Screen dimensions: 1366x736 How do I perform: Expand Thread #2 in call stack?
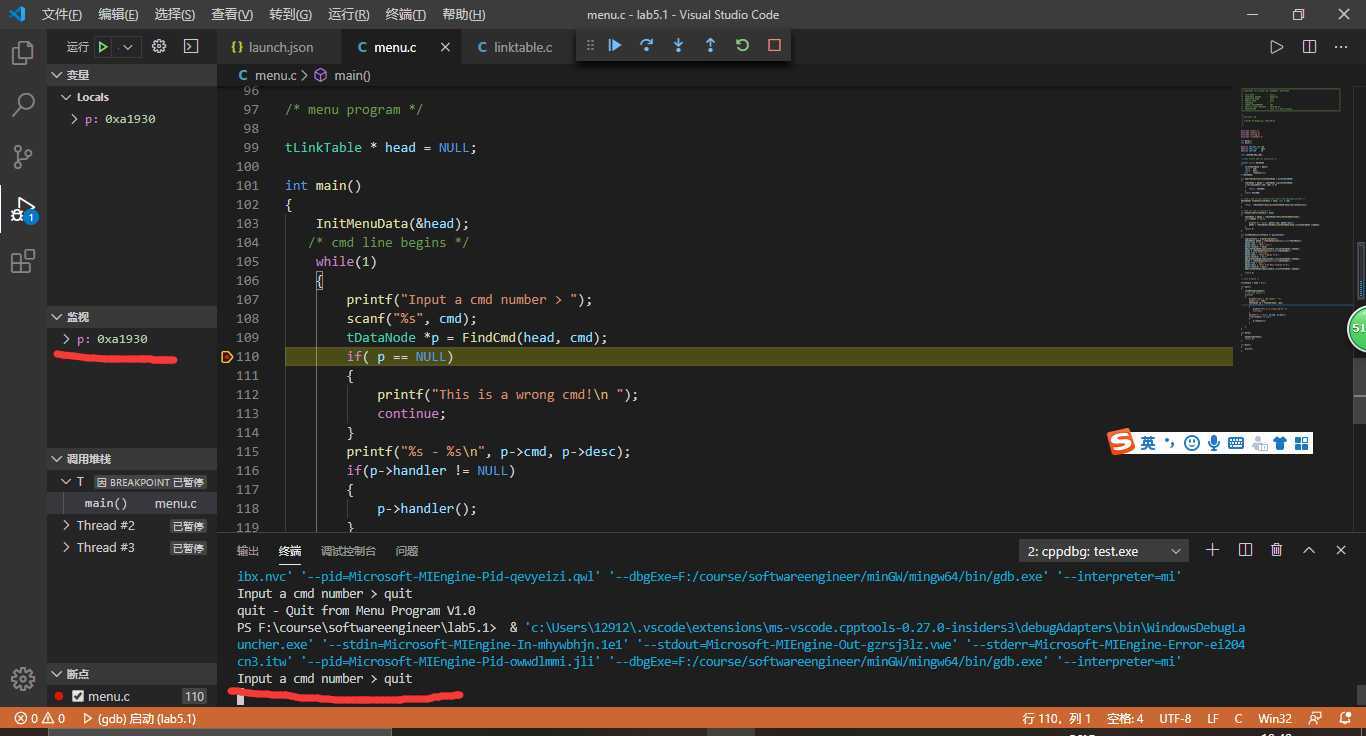point(66,526)
